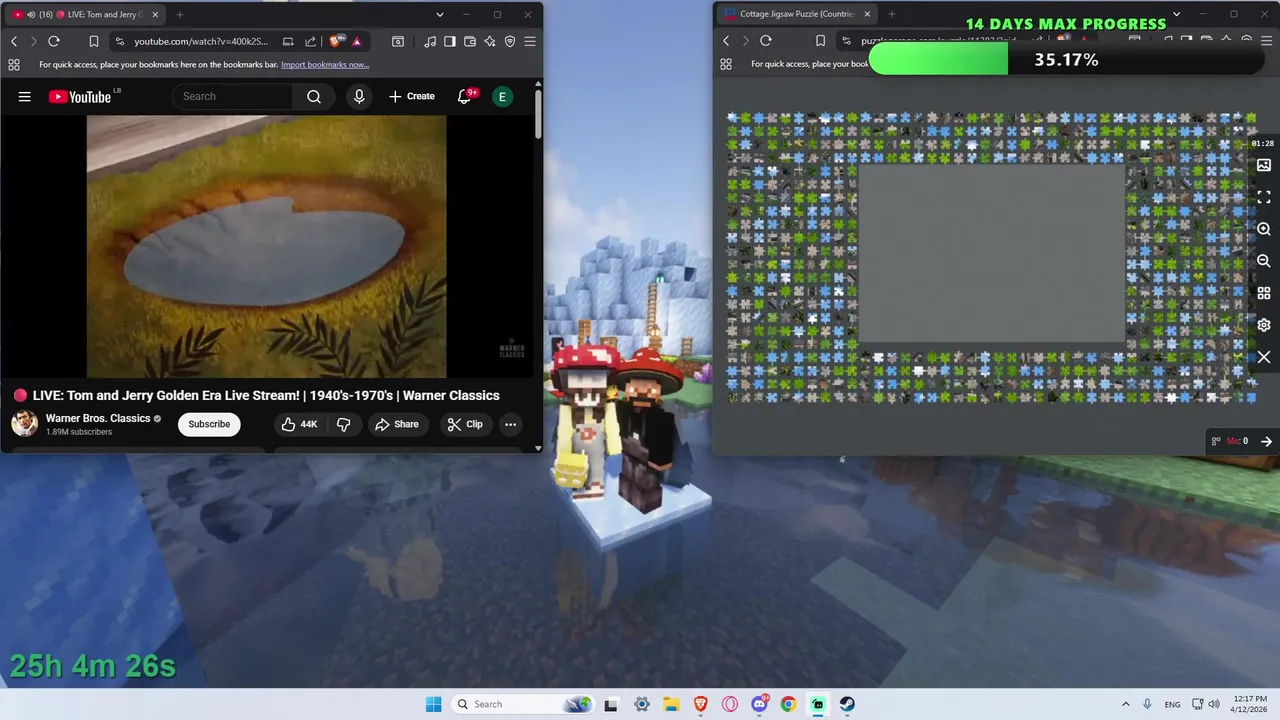Toggle Brave sidebar panel in YouTube window
Screen dimensions: 1280x720
(x=450, y=41)
